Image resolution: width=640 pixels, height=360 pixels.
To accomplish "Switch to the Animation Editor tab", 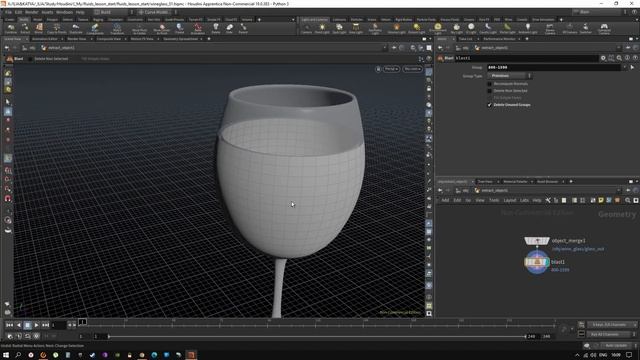I will click(x=45, y=39).
